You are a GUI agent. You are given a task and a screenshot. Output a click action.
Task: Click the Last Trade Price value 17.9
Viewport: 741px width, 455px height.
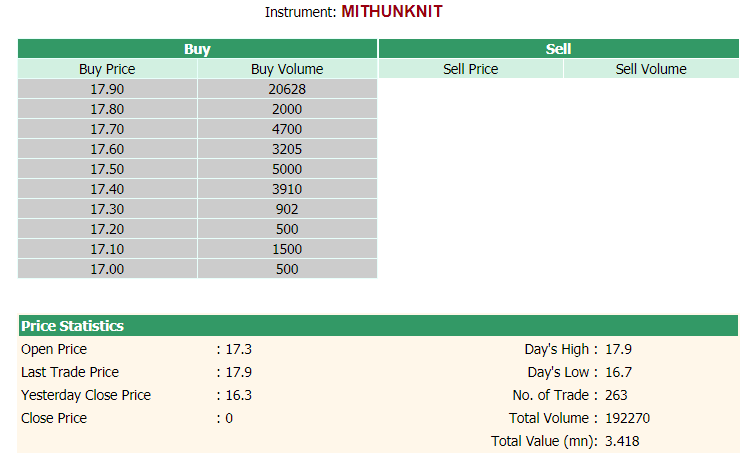pos(239,372)
